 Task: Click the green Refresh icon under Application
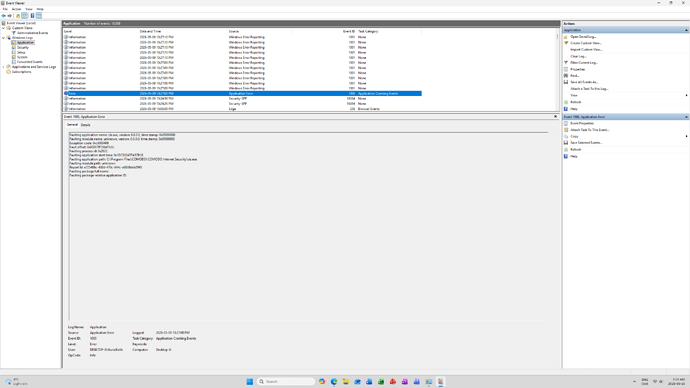pyautogui.click(x=566, y=102)
